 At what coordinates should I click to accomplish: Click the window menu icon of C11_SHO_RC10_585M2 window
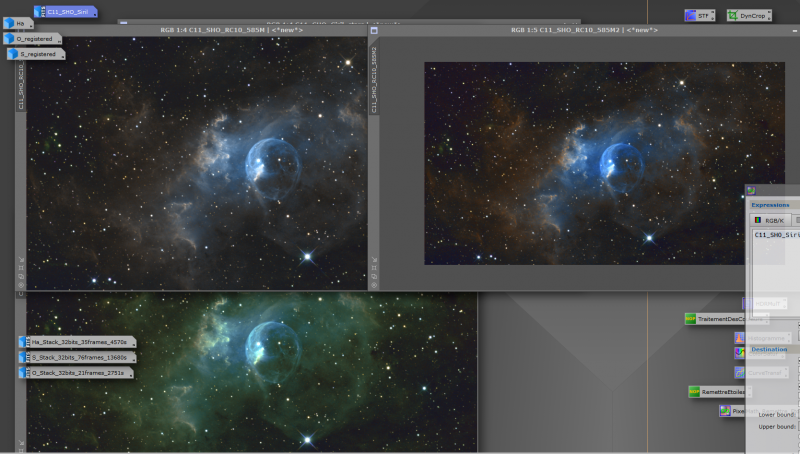[x=374, y=31]
